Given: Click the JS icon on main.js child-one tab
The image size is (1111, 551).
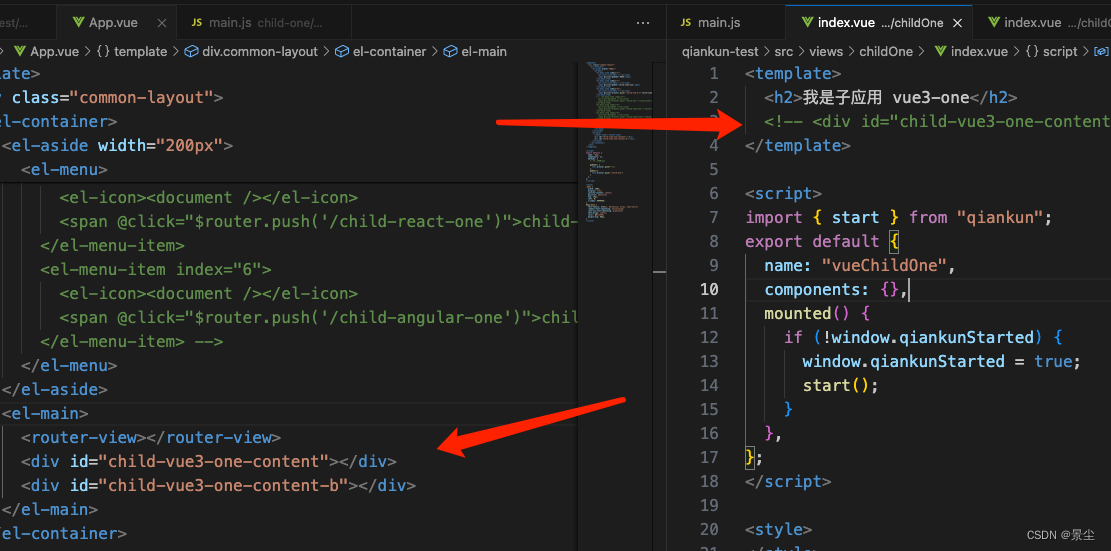Looking at the screenshot, I should [196, 23].
